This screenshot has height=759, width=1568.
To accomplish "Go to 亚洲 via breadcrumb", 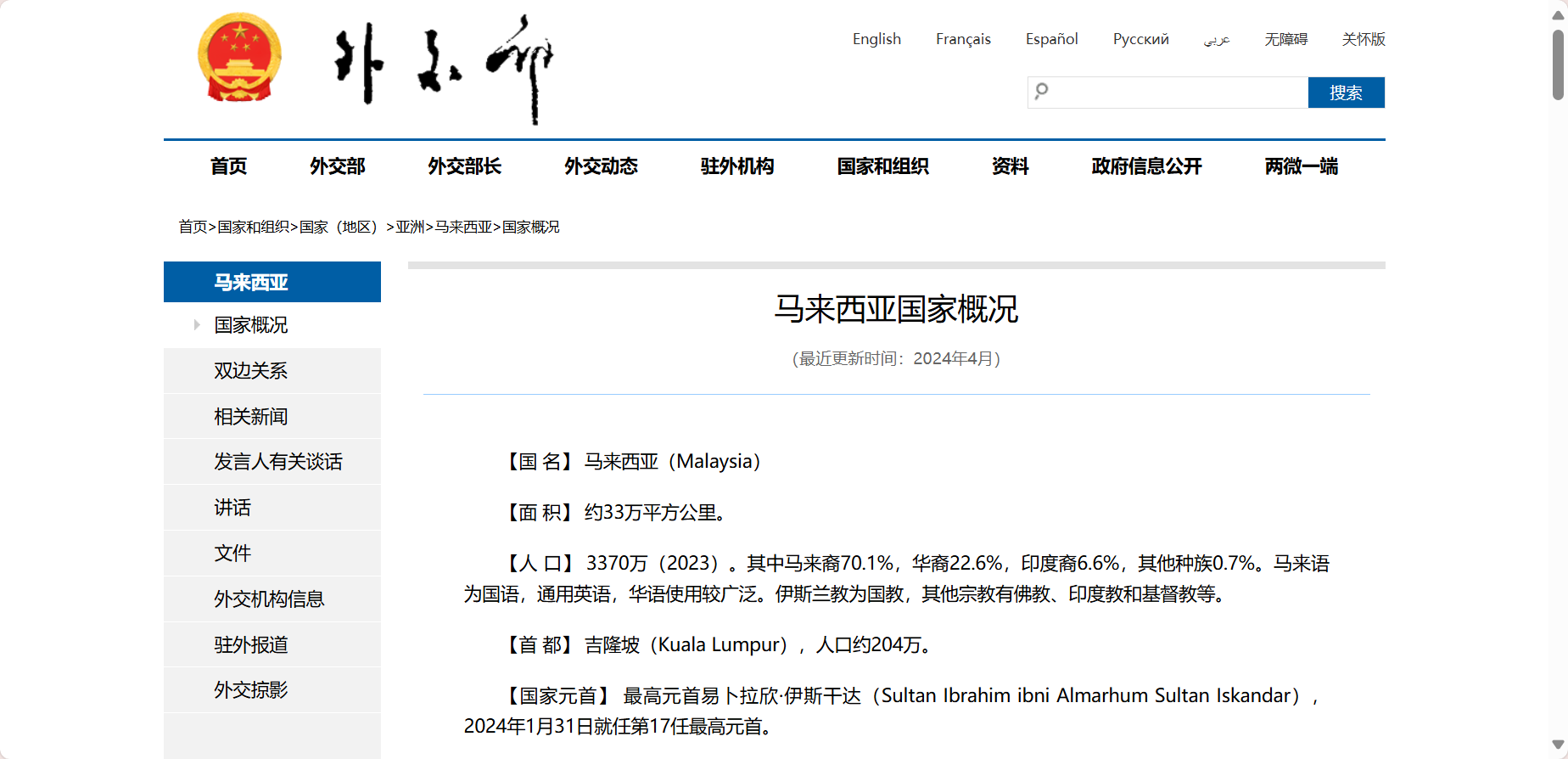I will (x=410, y=227).
